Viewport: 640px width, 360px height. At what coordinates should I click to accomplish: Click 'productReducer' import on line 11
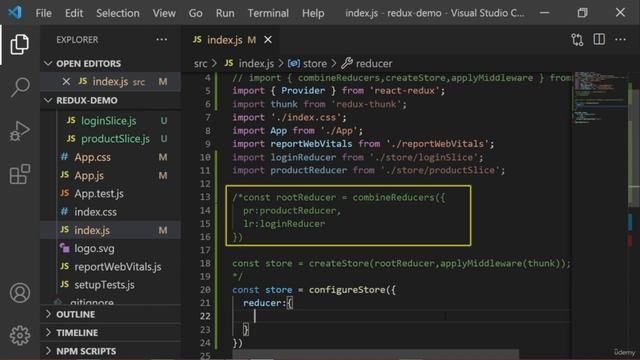[308, 170]
